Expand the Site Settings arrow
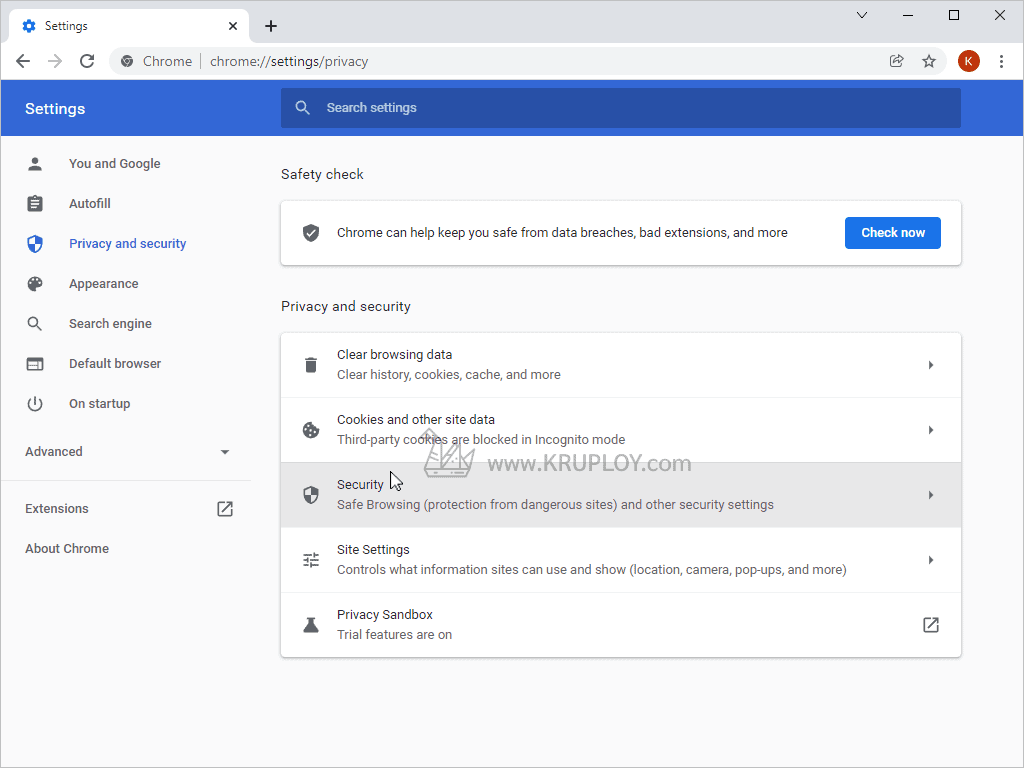 [x=931, y=560]
